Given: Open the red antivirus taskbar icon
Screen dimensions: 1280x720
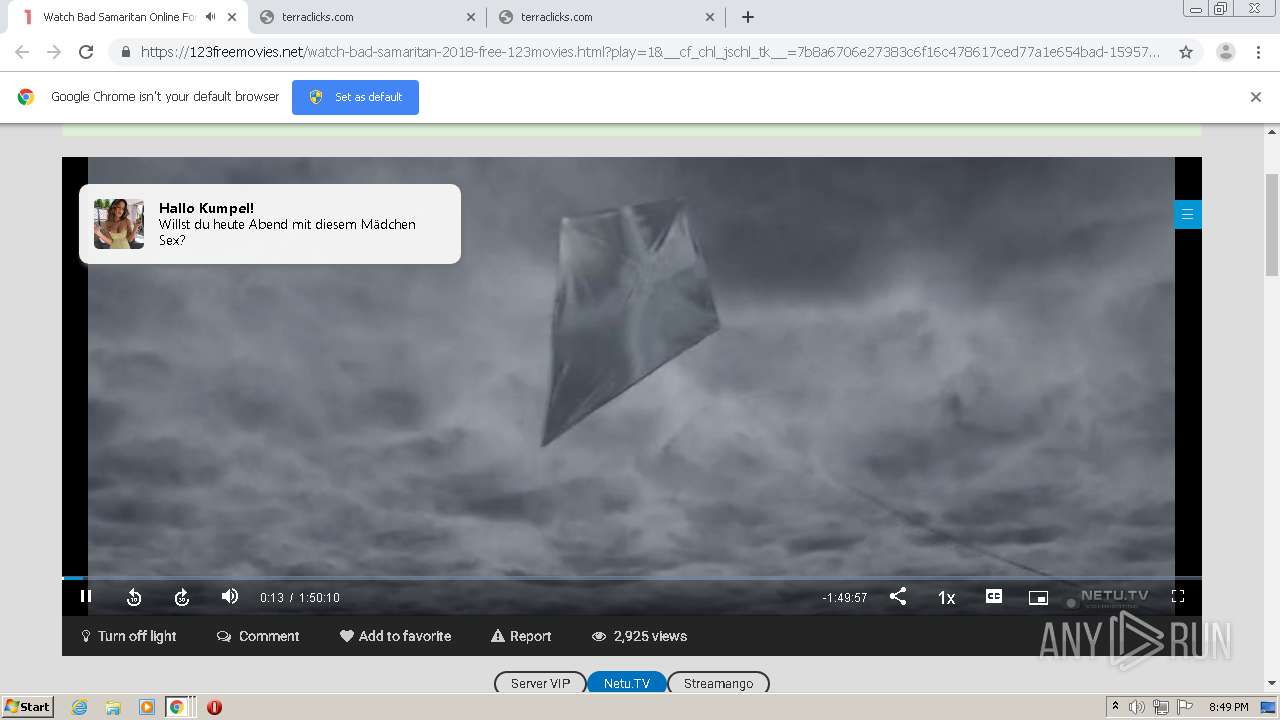Looking at the screenshot, I should (214, 707).
